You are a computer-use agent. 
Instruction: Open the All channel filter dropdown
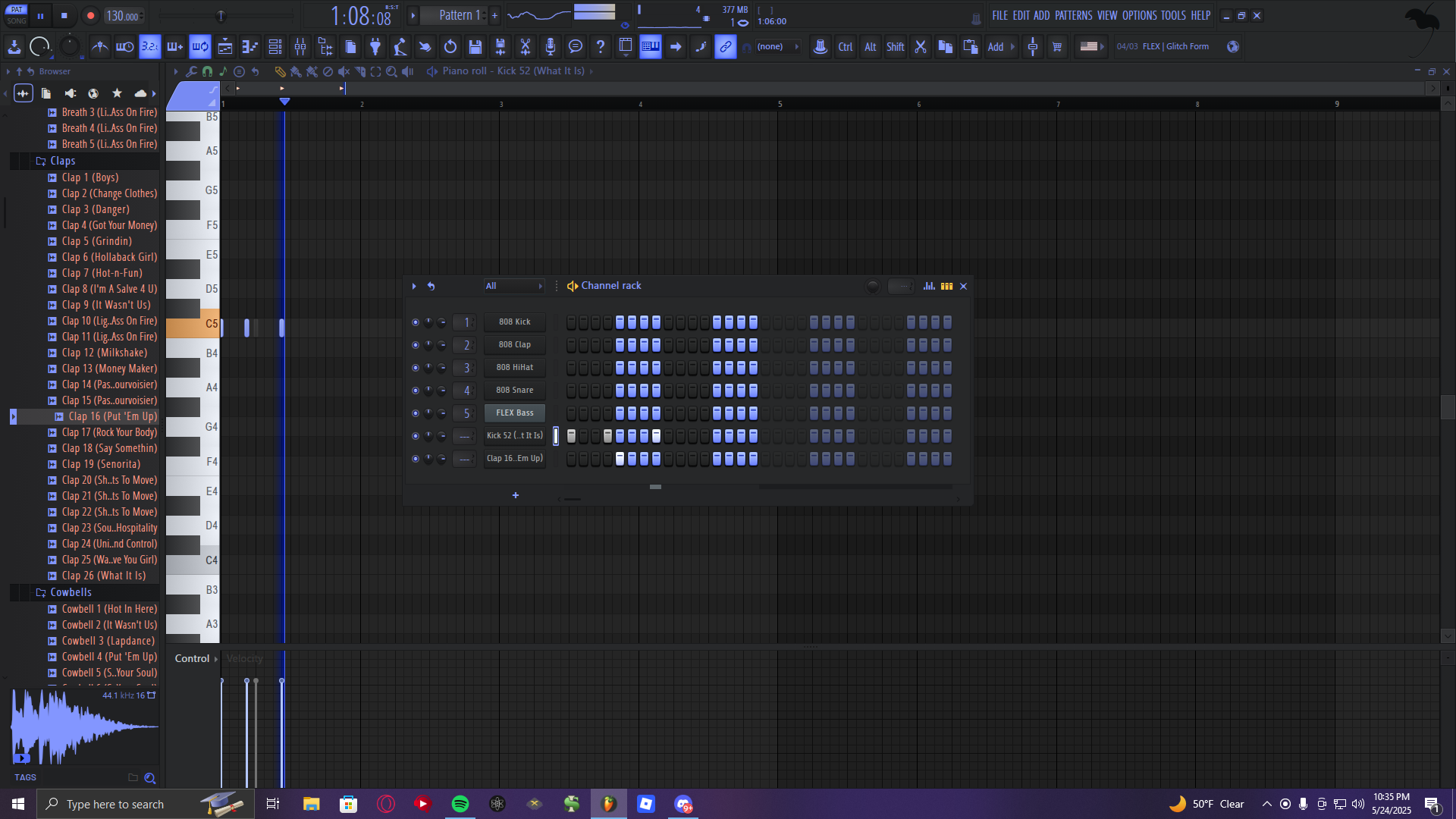513,286
